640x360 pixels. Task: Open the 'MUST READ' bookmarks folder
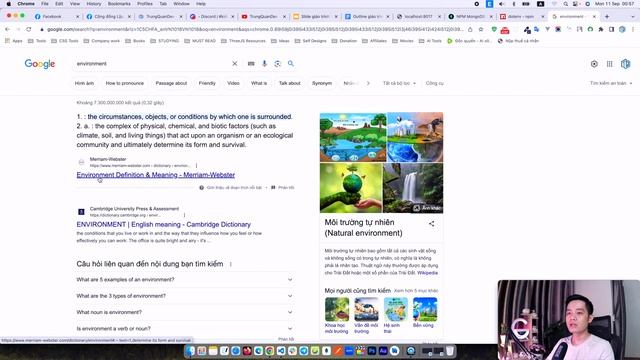(x=200, y=41)
